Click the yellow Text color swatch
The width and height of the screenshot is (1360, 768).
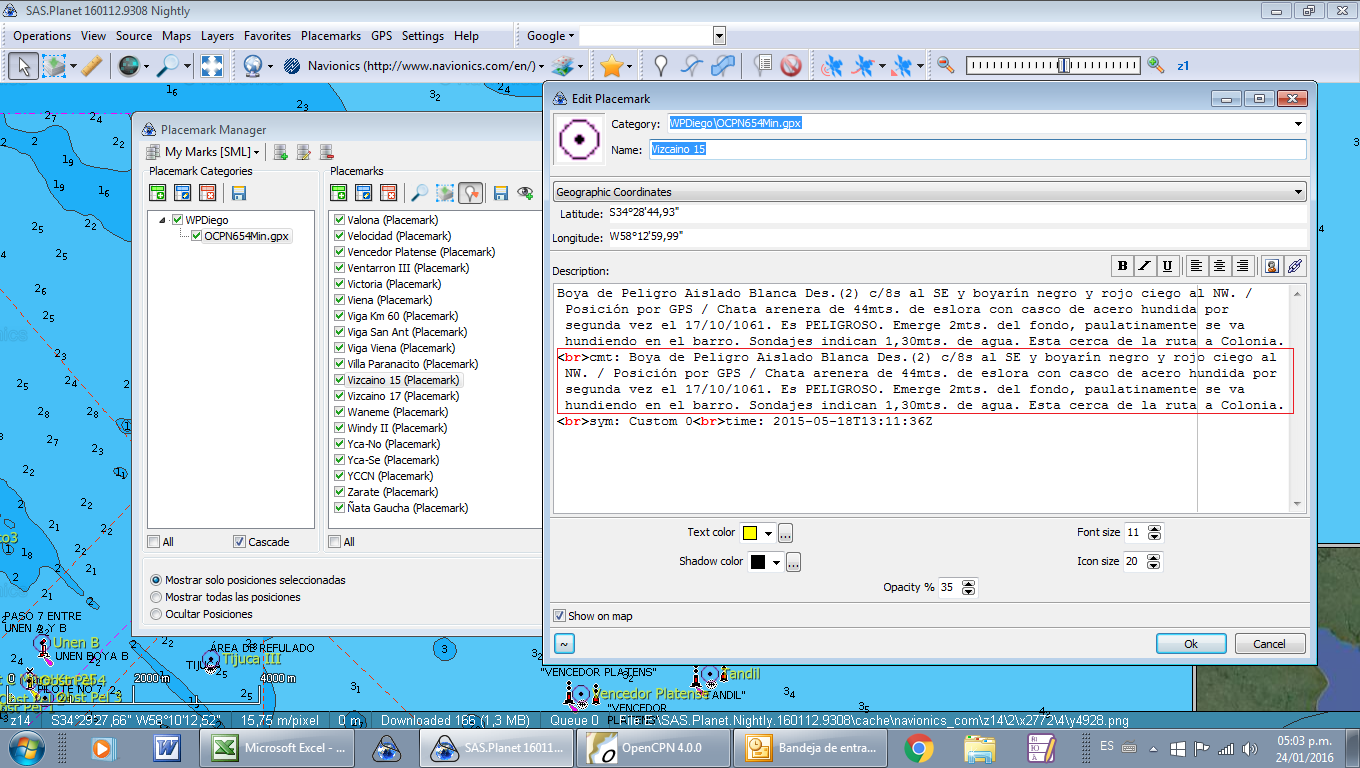pyautogui.click(x=749, y=533)
